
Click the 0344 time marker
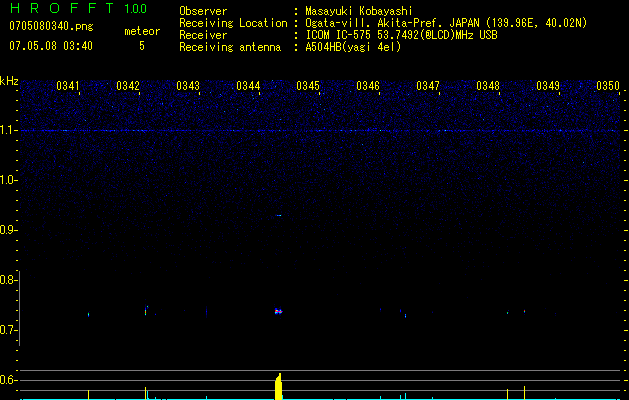tap(248, 85)
